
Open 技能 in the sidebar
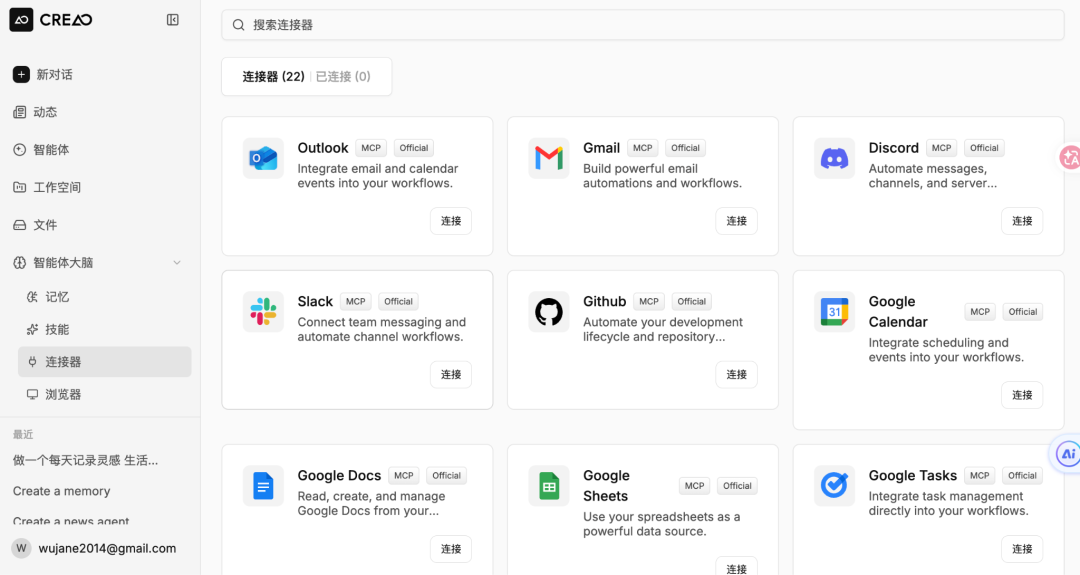(57, 329)
